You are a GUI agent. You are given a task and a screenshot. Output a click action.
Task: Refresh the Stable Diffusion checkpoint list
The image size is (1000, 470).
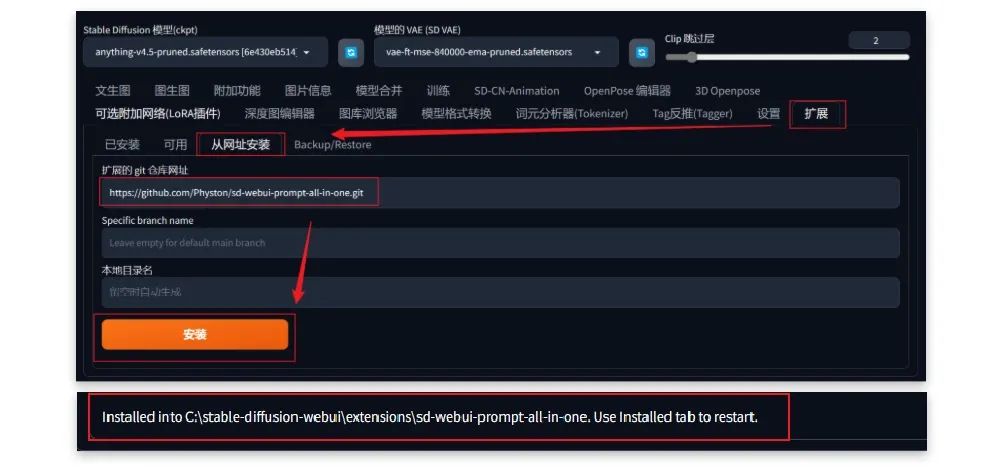(x=351, y=52)
